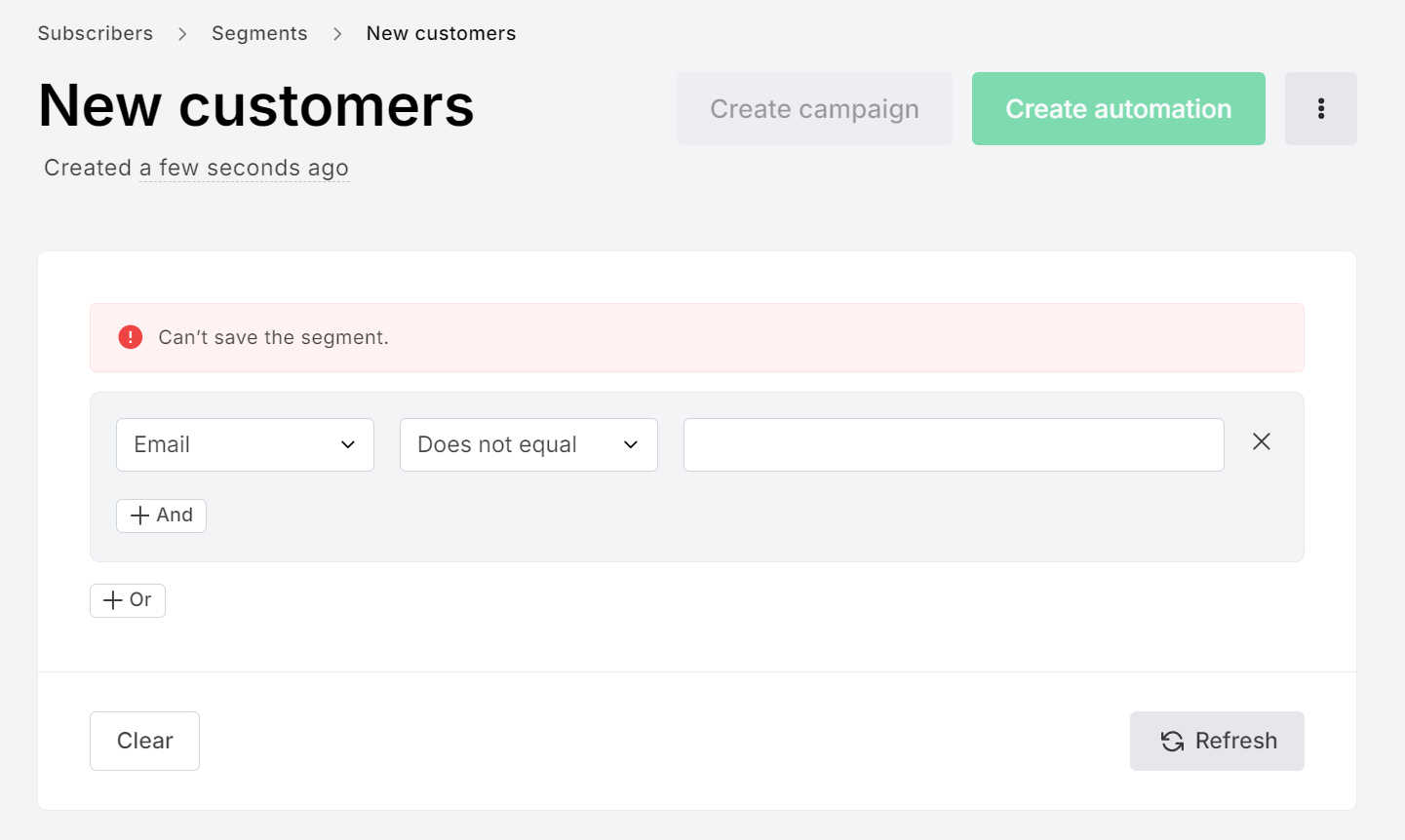Screen dimensions: 1405x840
Task: Click the chevron on the operator selector
Action: point(631,444)
